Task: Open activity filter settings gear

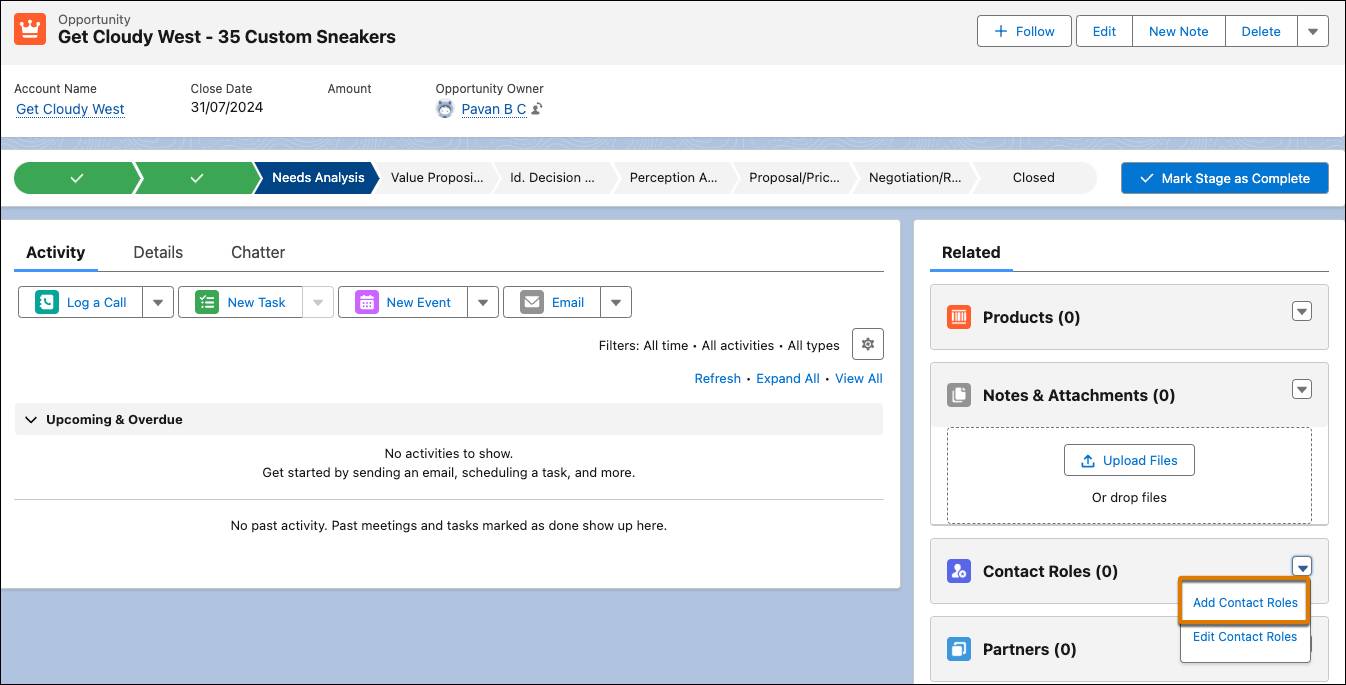Action: [868, 344]
